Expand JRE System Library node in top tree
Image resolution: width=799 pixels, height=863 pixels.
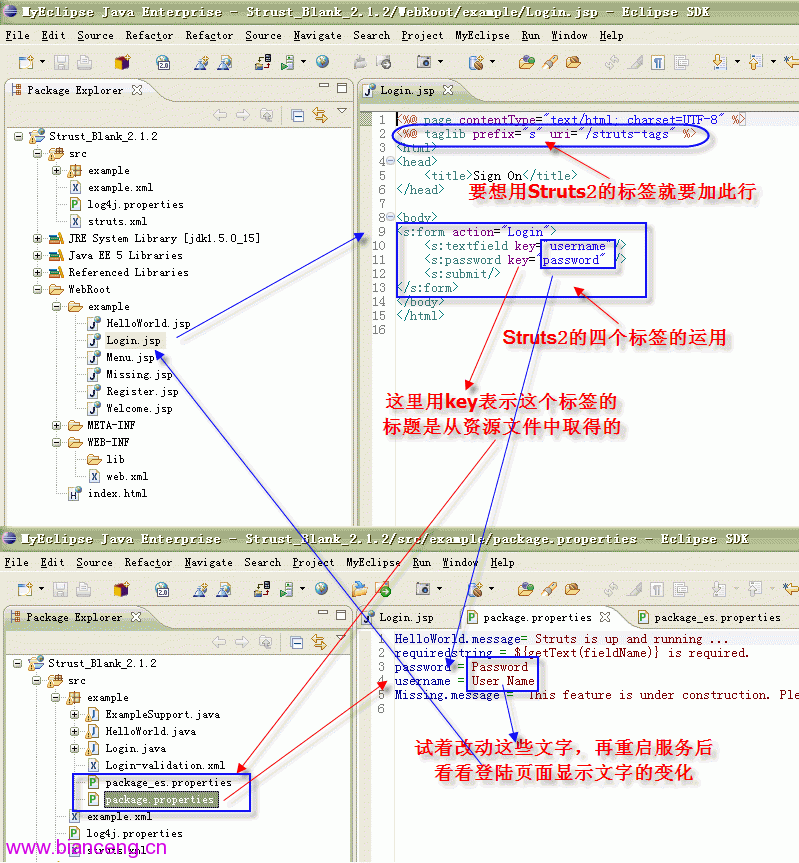pos(37,238)
